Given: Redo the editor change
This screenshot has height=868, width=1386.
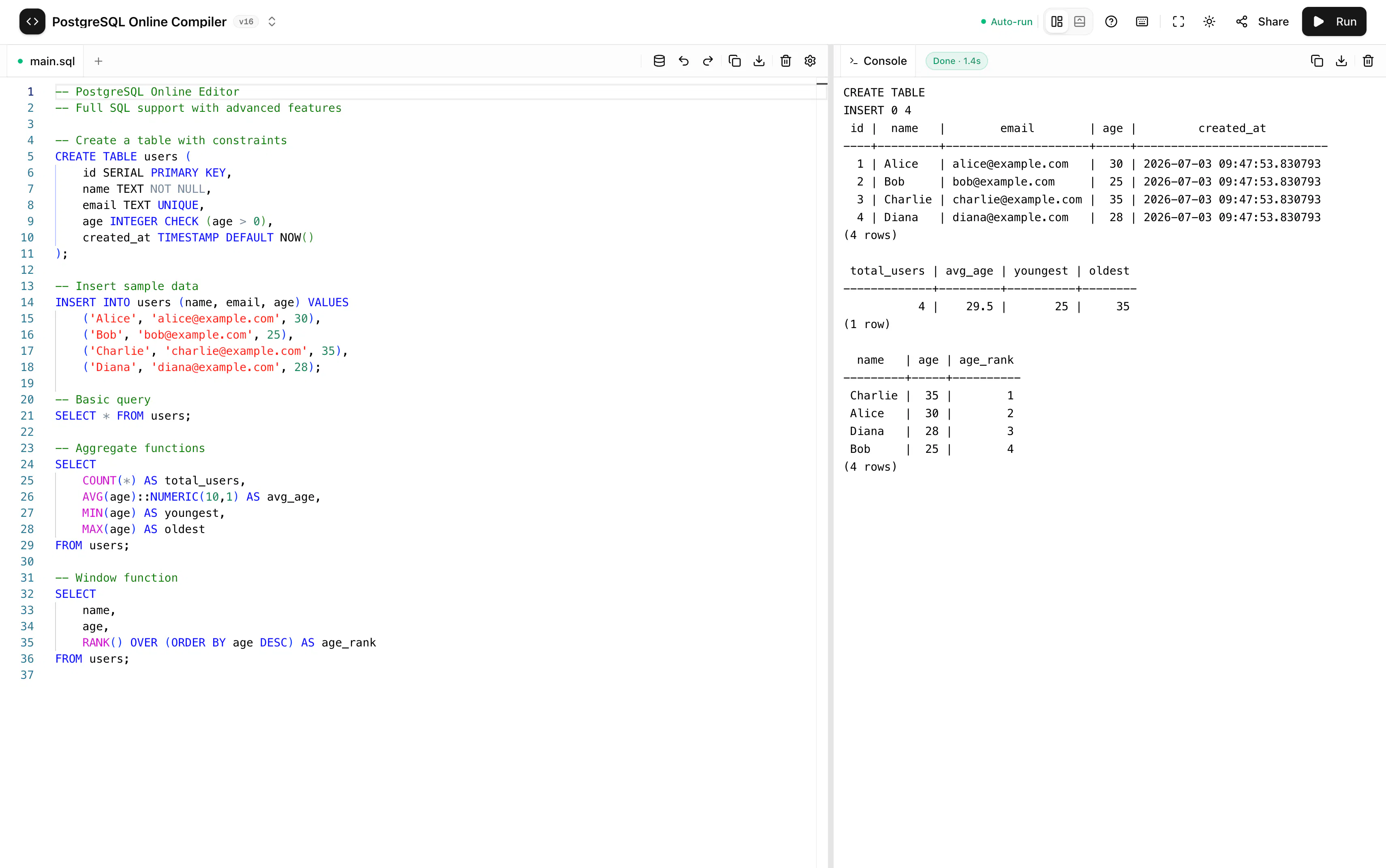Looking at the screenshot, I should (x=708, y=61).
